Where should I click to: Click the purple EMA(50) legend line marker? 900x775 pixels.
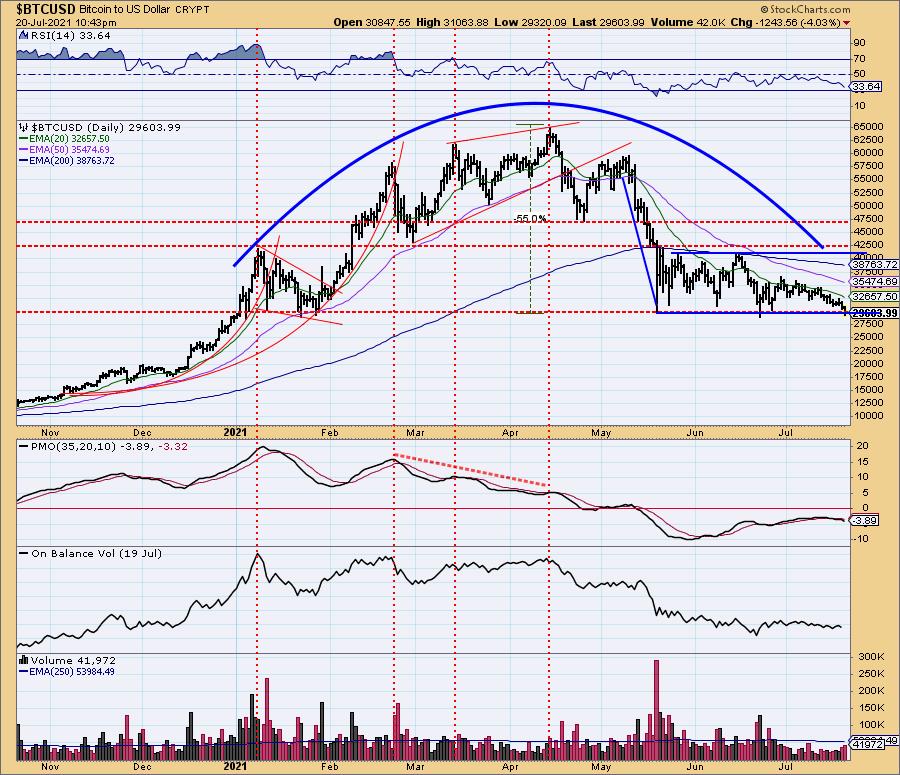coord(24,150)
